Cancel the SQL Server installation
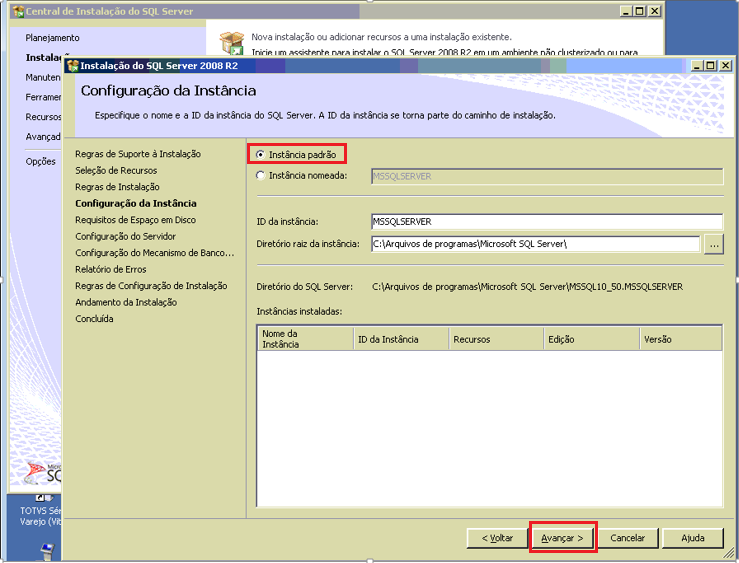The height and width of the screenshot is (563, 739). tap(627, 538)
